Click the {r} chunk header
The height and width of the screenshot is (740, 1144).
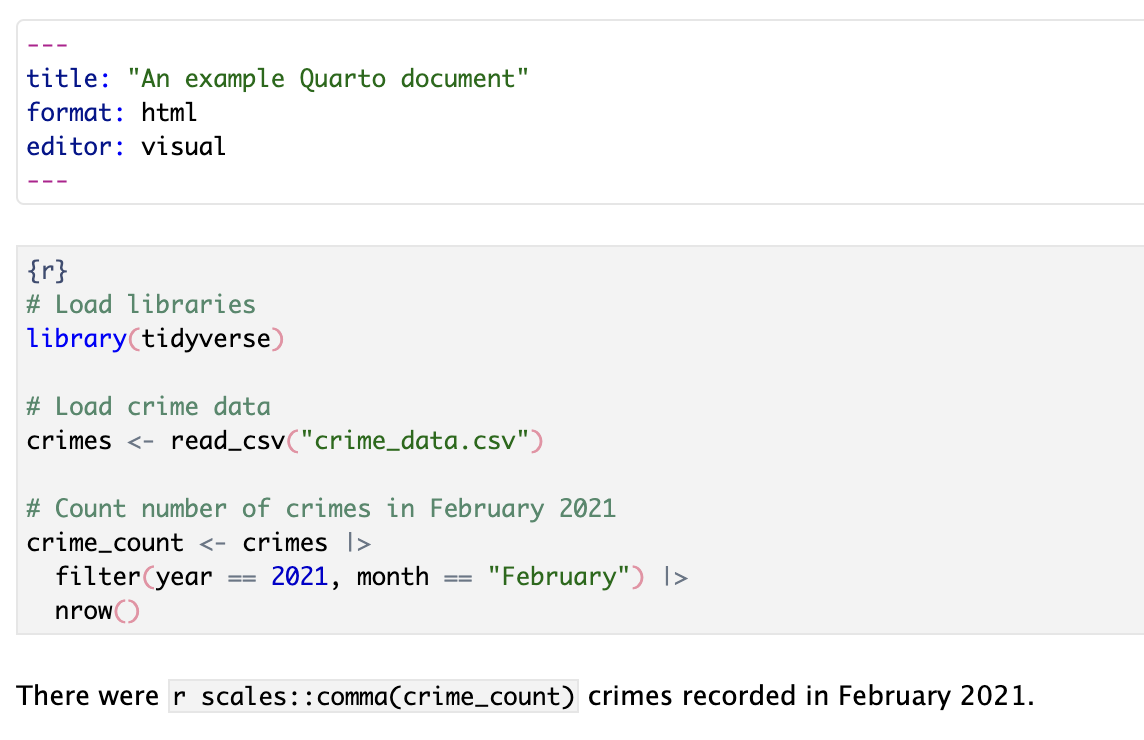coord(47,271)
